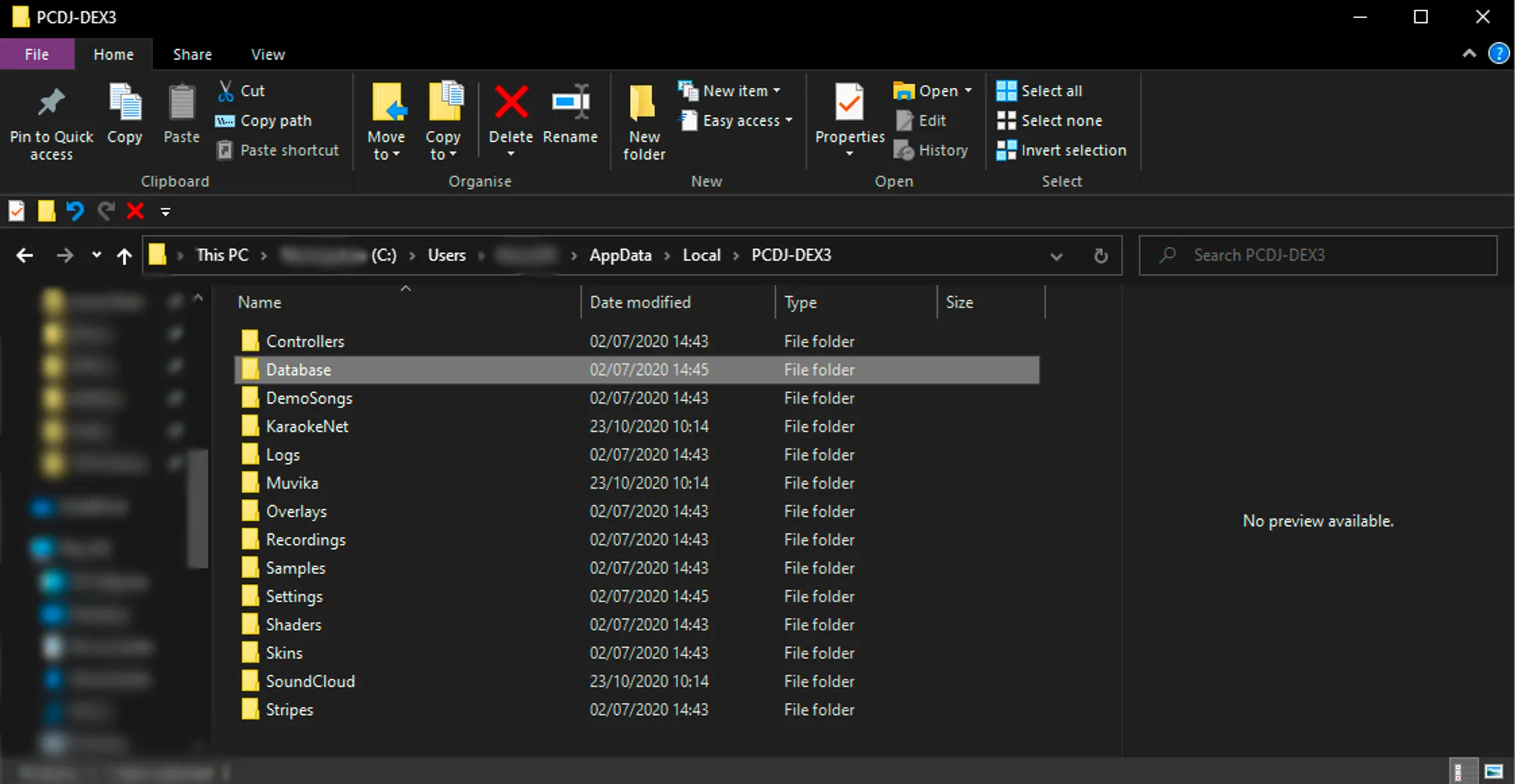Go up one folder level
The width and height of the screenshot is (1515, 784).
(x=124, y=256)
